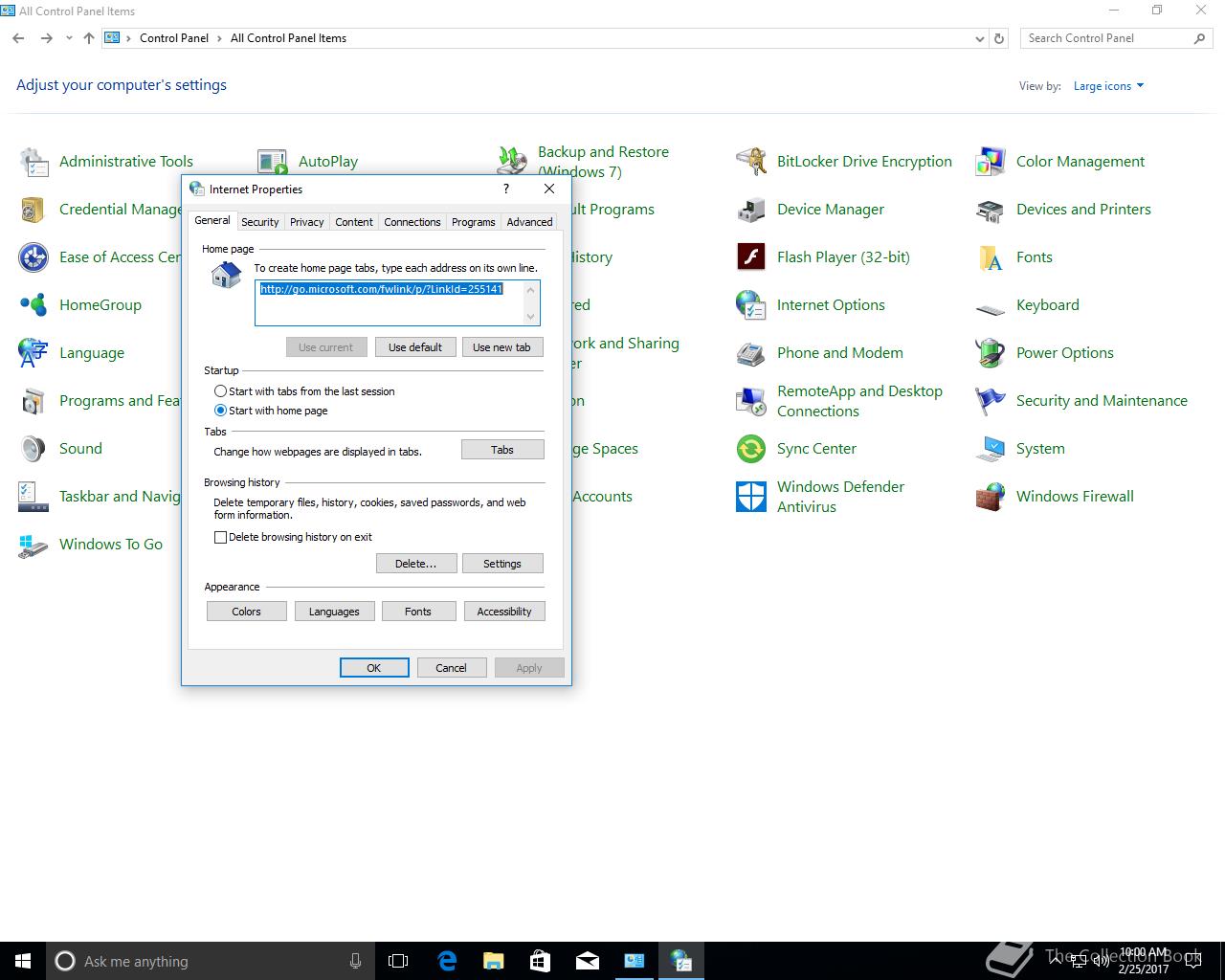Open Task View on the taskbar
The width and height of the screenshot is (1225, 980).
tap(398, 961)
